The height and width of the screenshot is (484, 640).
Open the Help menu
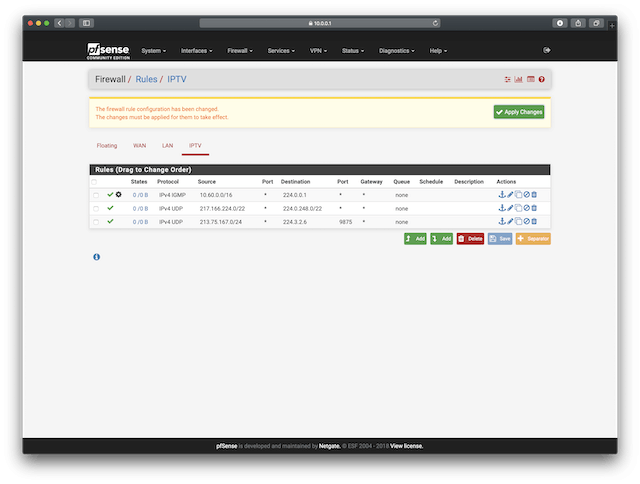(x=438, y=51)
